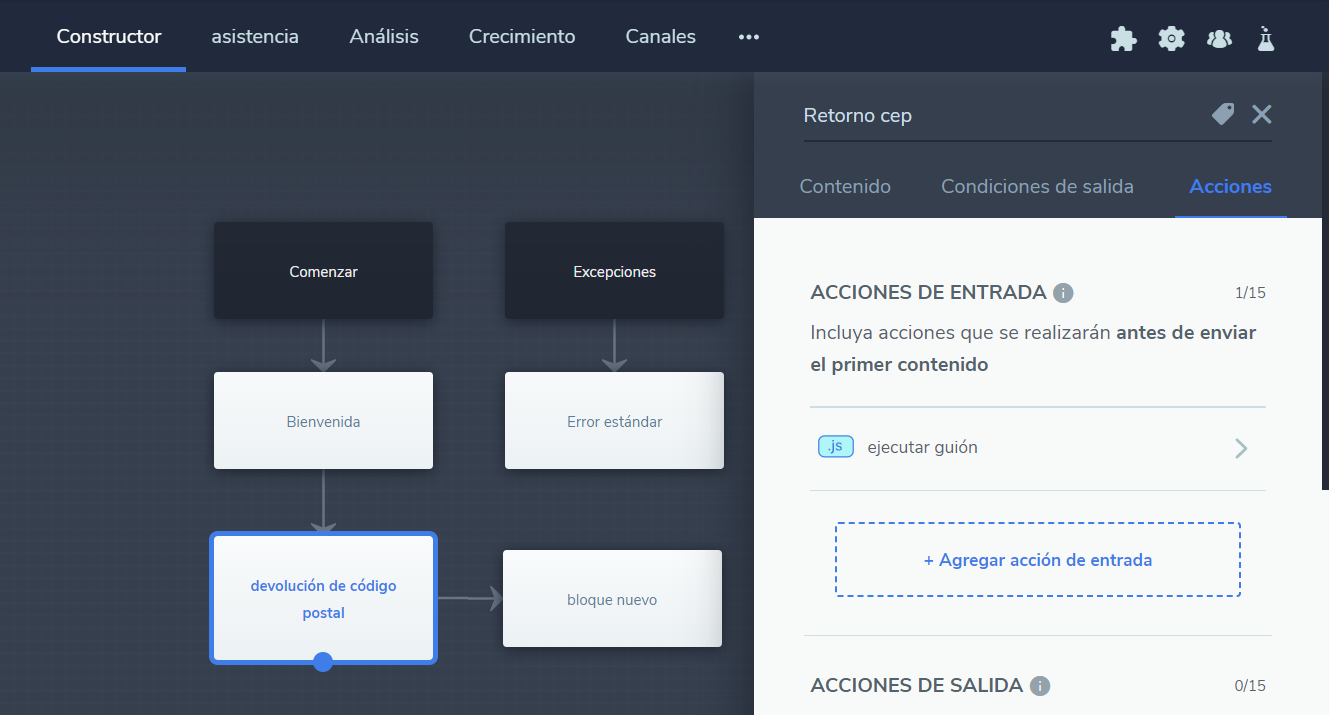Open the settings gear icon
The height and width of the screenshot is (715, 1329).
tap(1171, 38)
